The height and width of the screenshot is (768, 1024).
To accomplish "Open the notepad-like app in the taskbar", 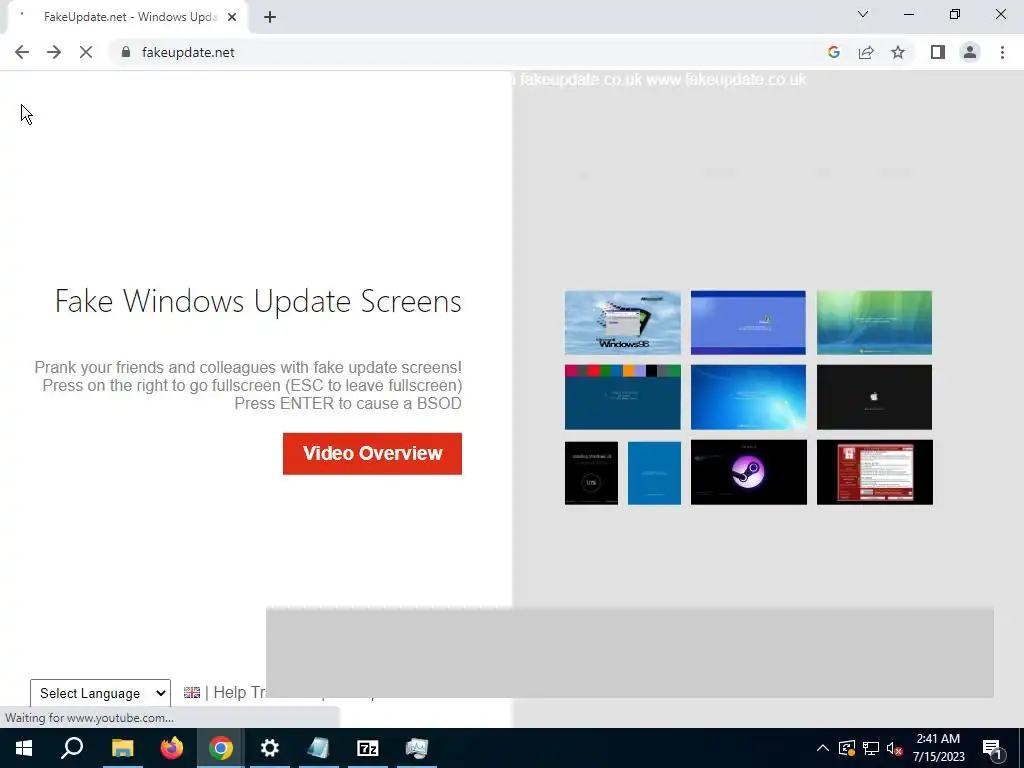I will (319, 748).
